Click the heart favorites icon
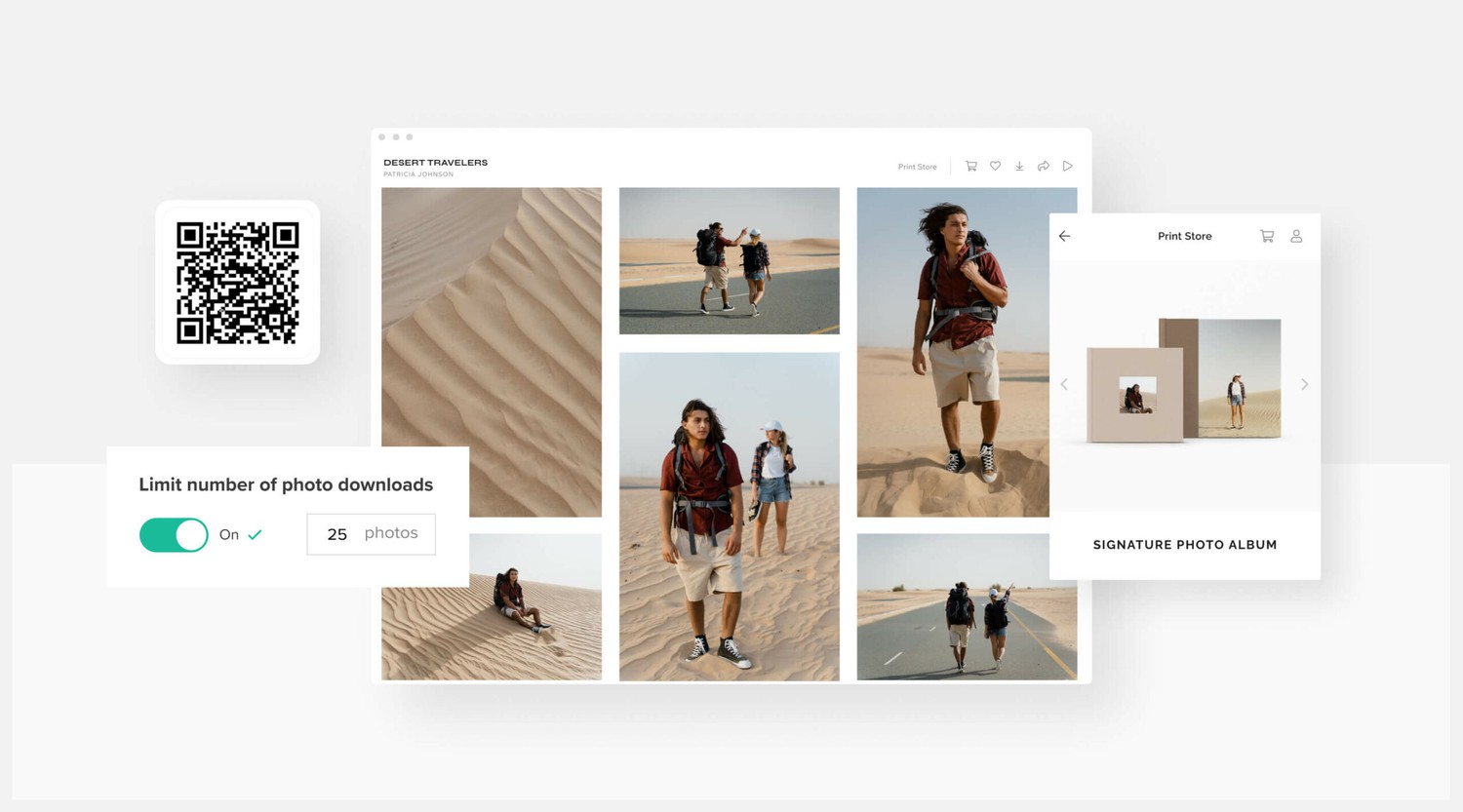Viewport: 1463px width, 812px height. (995, 167)
